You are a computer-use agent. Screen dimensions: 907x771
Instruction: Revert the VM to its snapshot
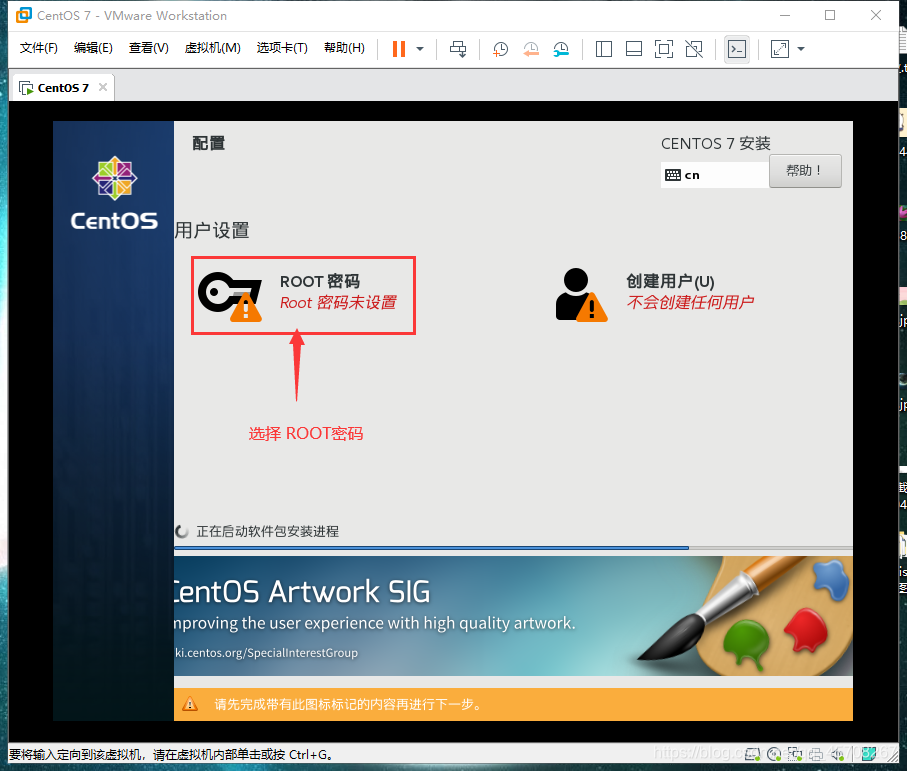click(529, 48)
